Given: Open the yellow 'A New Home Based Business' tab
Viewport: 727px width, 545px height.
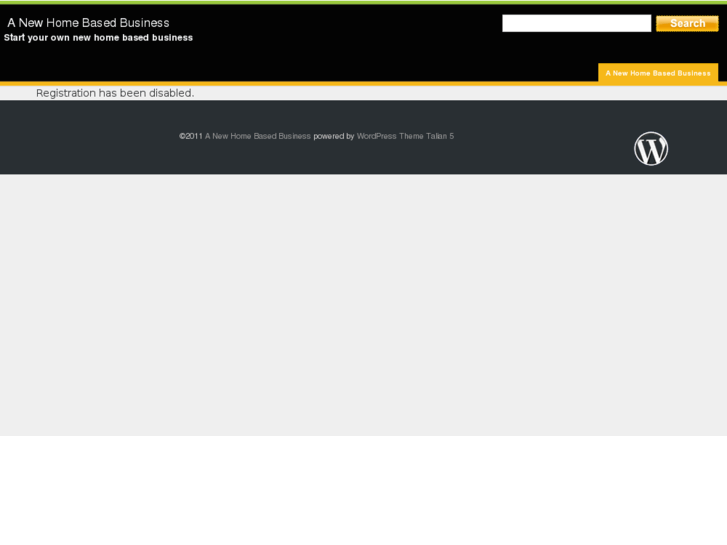Looking at the screenshot, I should [x=658, y=73].
